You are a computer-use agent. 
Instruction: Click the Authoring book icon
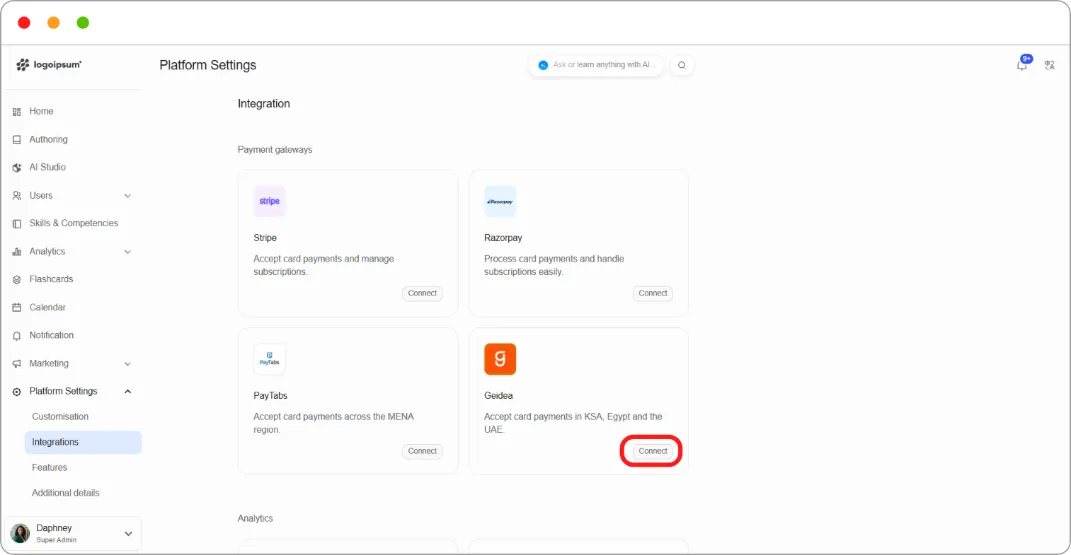(17, 139)
